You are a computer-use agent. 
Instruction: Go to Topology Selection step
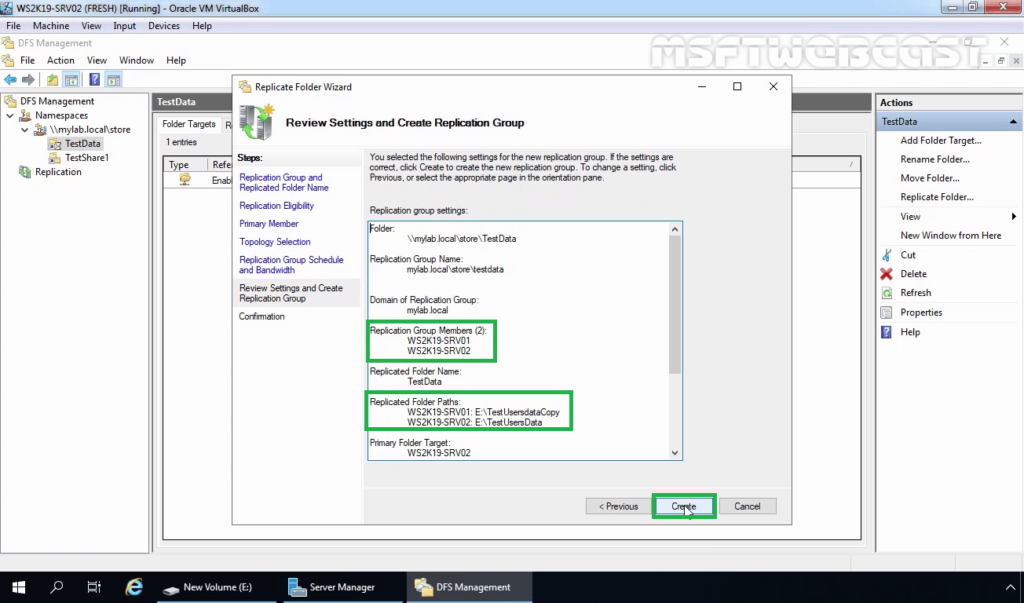tap(274, 242)
